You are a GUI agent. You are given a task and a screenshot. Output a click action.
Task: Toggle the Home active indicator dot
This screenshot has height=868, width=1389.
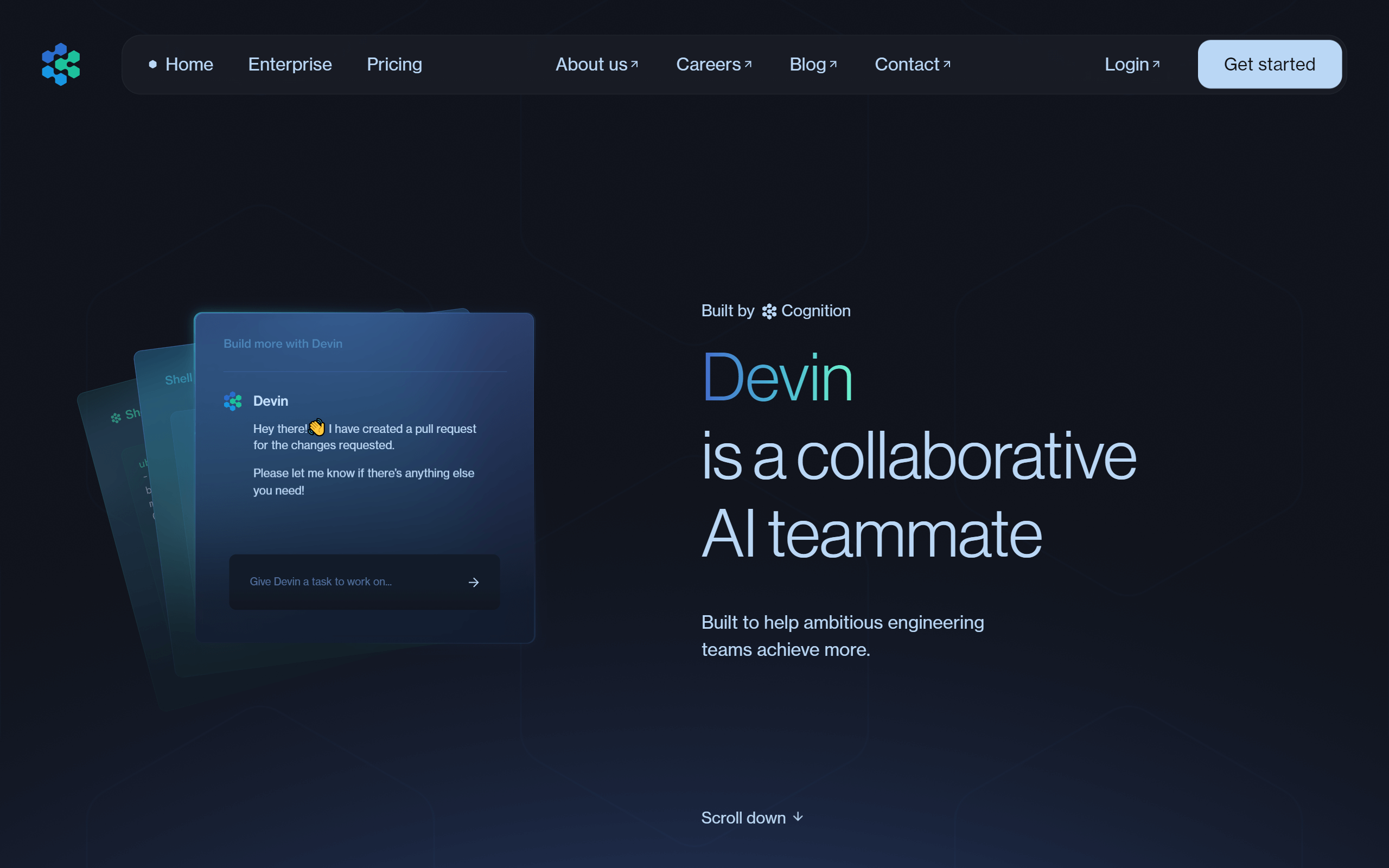tap(153, 64)
